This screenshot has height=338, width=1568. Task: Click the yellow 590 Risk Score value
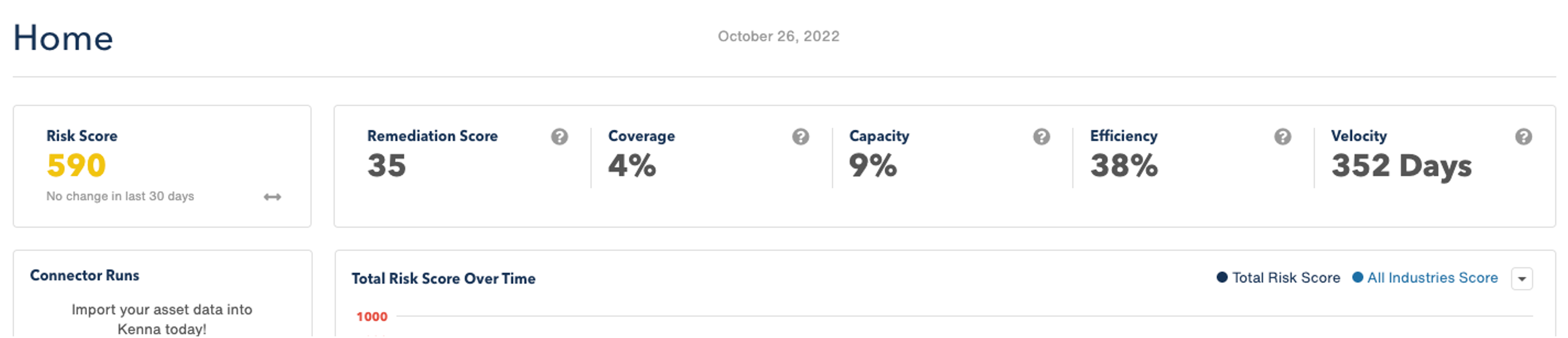(x=76, y=166)
